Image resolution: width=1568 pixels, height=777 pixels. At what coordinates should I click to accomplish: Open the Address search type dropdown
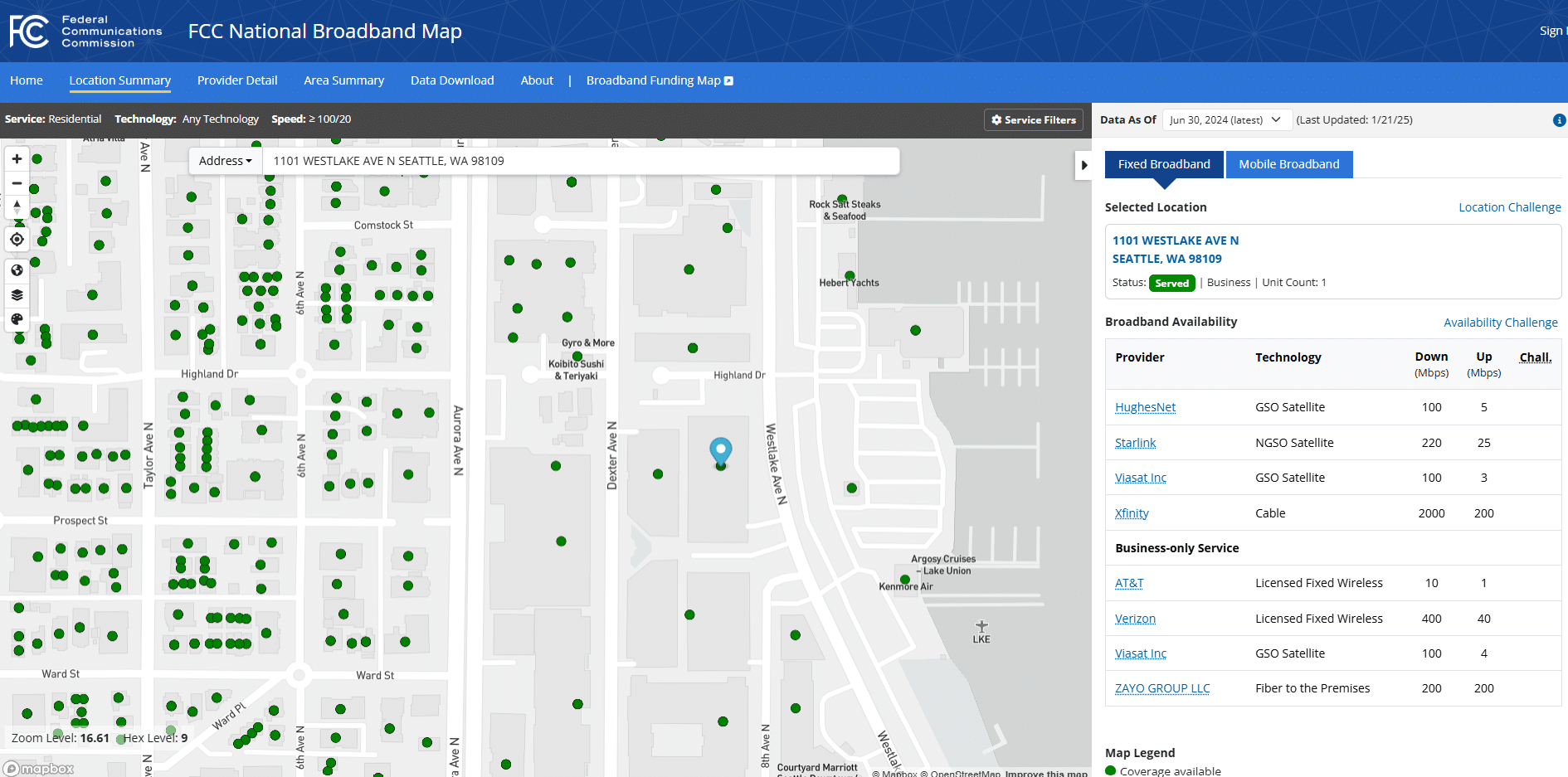(225, 160)
